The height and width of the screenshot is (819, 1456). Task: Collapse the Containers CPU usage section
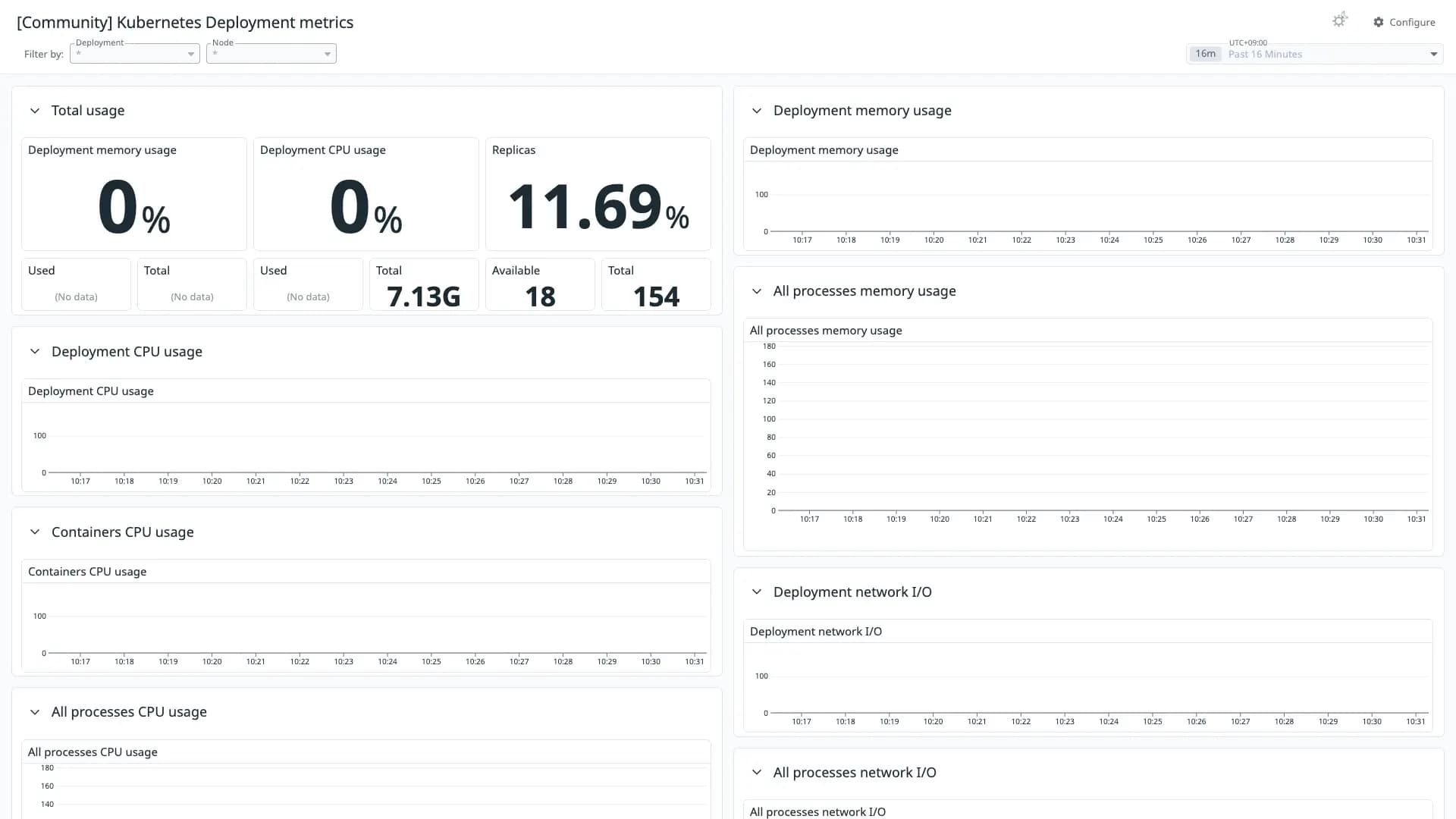(x=35, y=532)
